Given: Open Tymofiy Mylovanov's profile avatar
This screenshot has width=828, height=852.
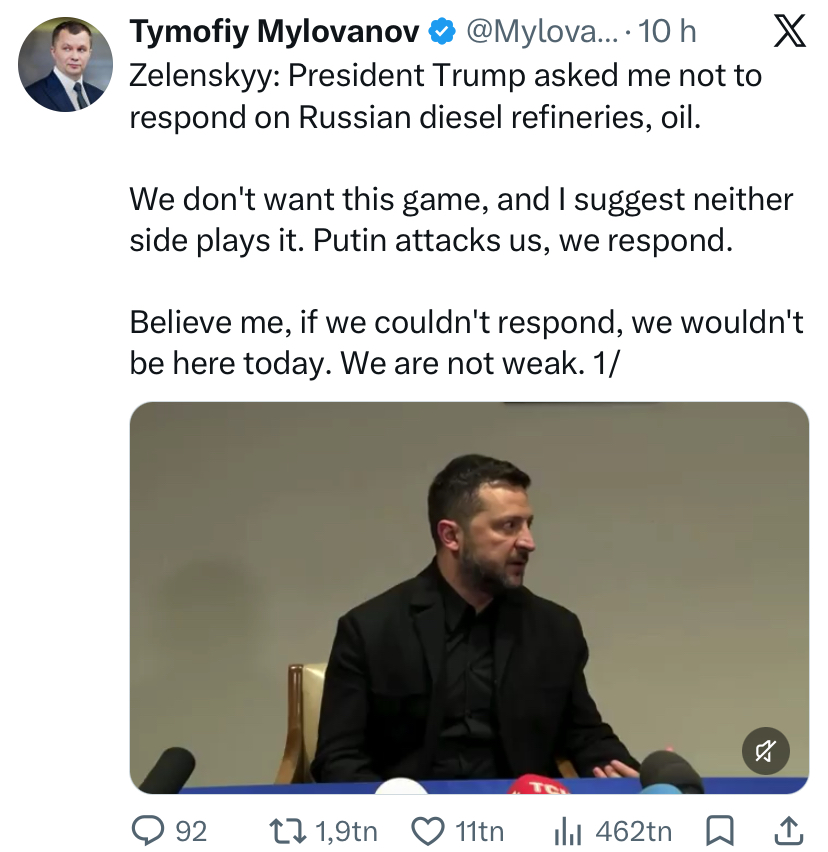Looking at the screenshot, I should 65,64.
